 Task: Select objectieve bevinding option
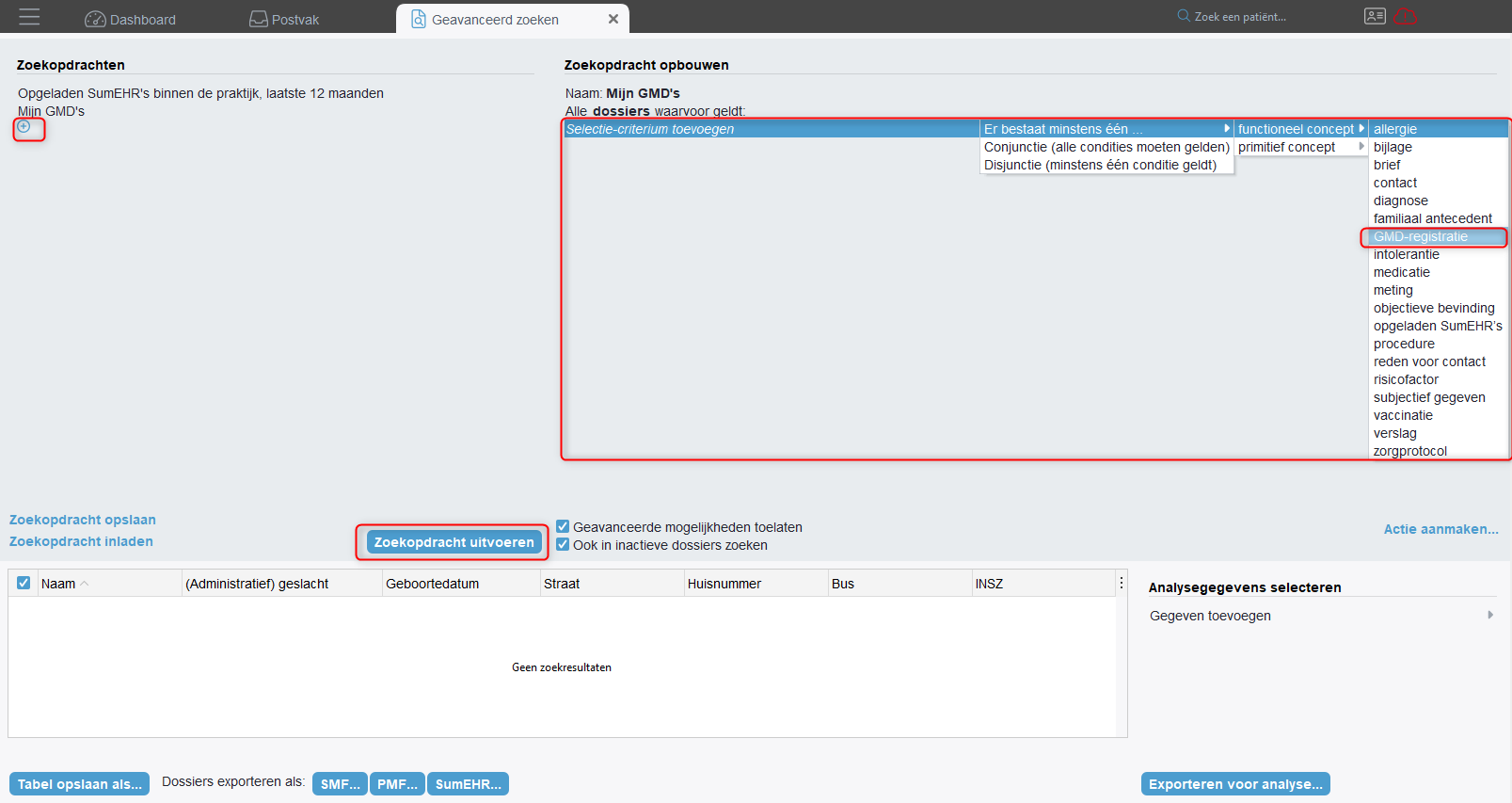point(1439,308)
